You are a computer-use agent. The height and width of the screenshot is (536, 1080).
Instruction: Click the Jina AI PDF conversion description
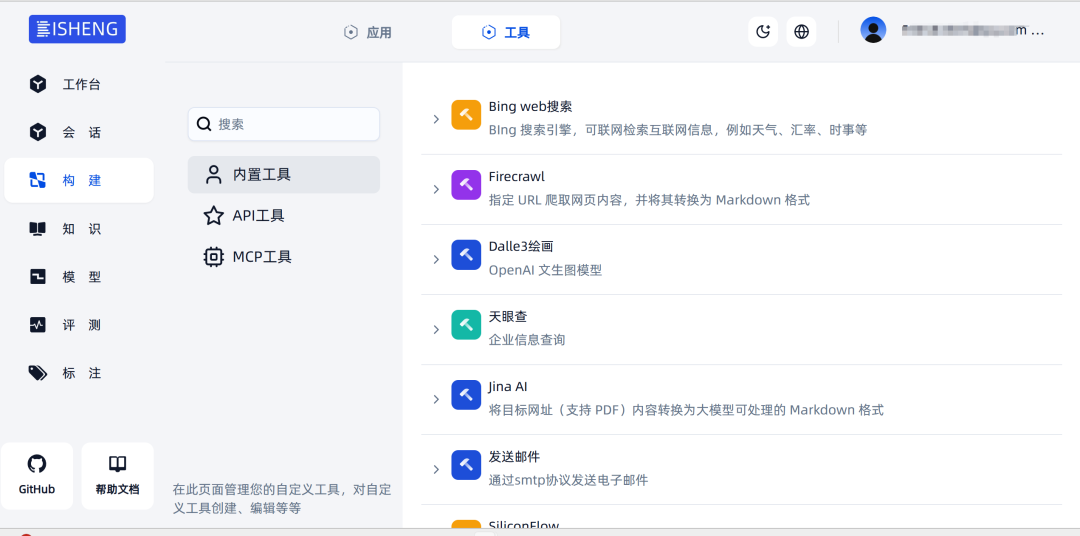pyautogui.click(x=686, y=411)
